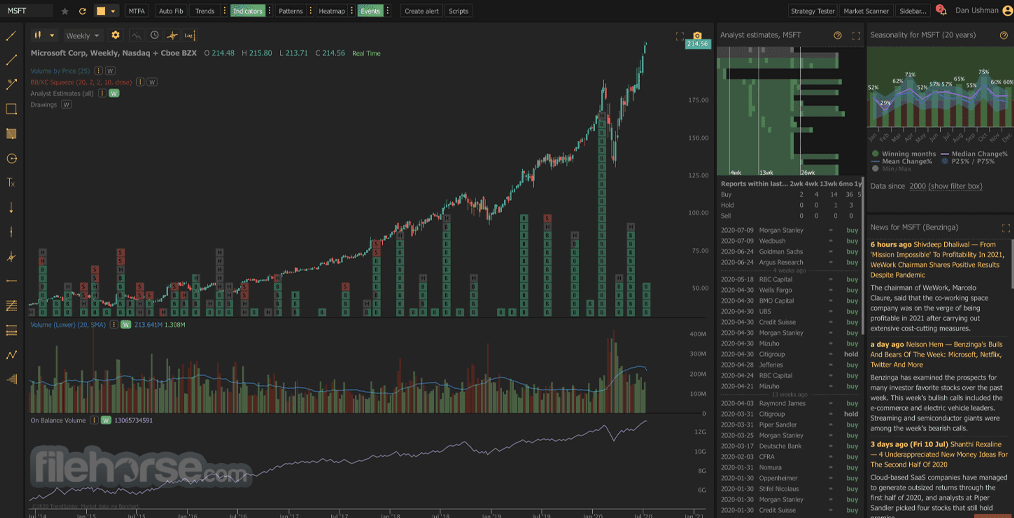Select the down arrow marker tool
Viewport: 1014px width, 518px height.
(11, 208)
